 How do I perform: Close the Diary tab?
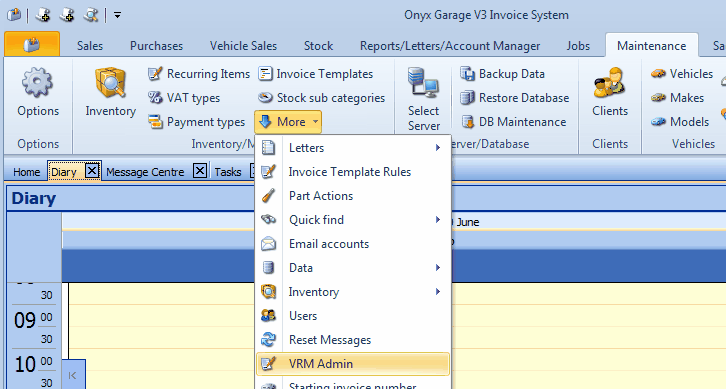coord(92,171)
